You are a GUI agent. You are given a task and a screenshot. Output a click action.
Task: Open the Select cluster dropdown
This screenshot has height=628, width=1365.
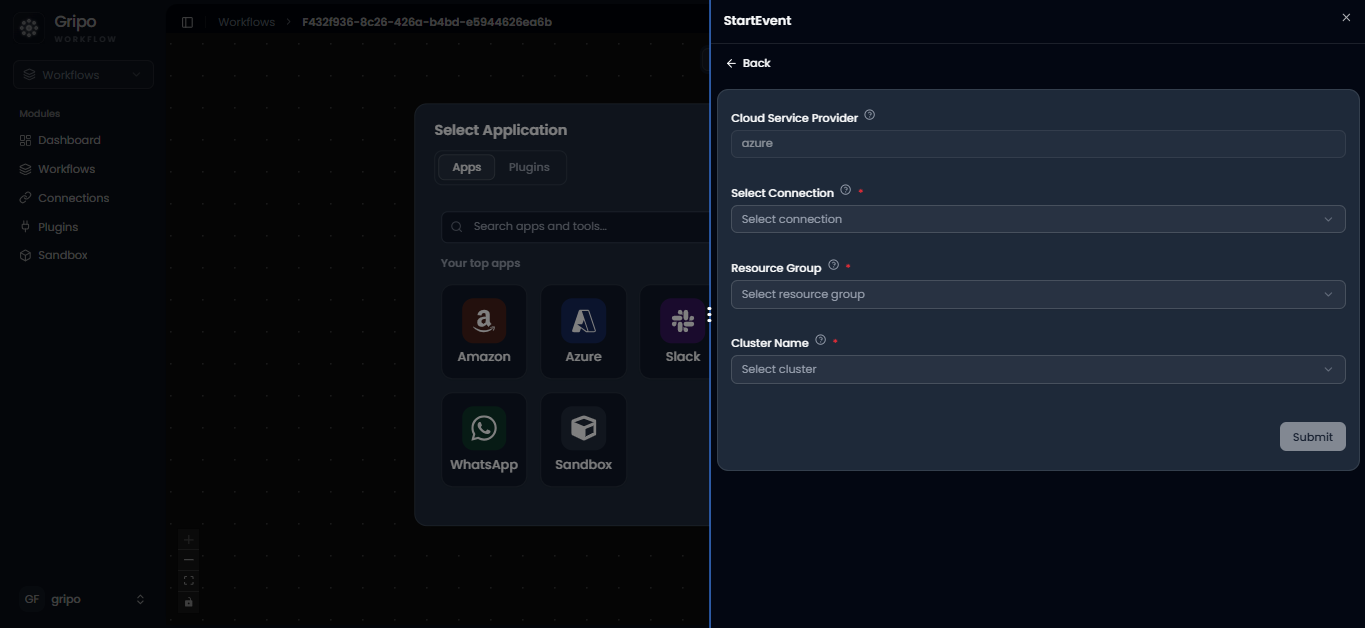tap(1038, 369)
